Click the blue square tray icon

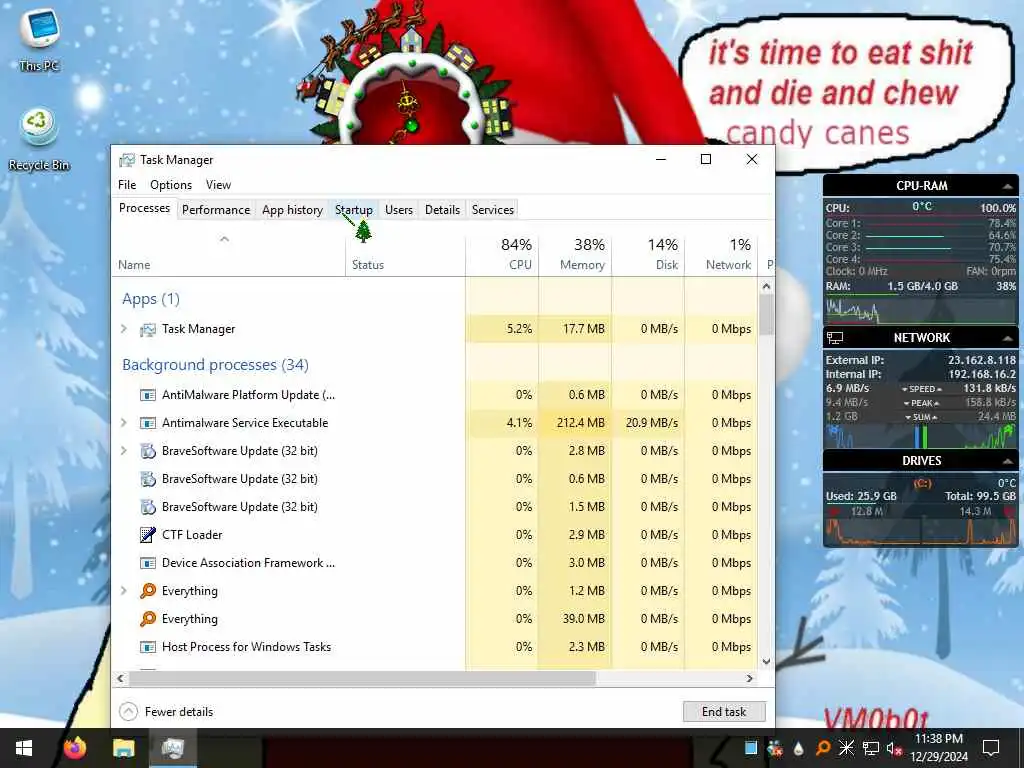751,748
